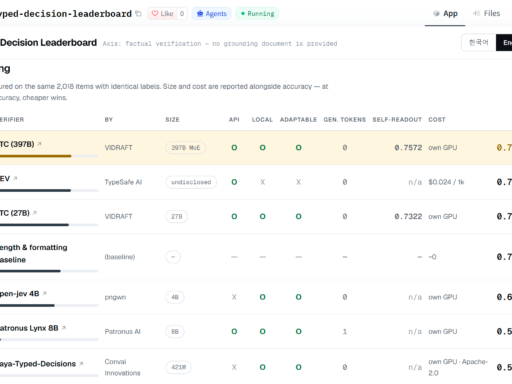
Task: Click the SIZE column header
Action: pos(172,120)
